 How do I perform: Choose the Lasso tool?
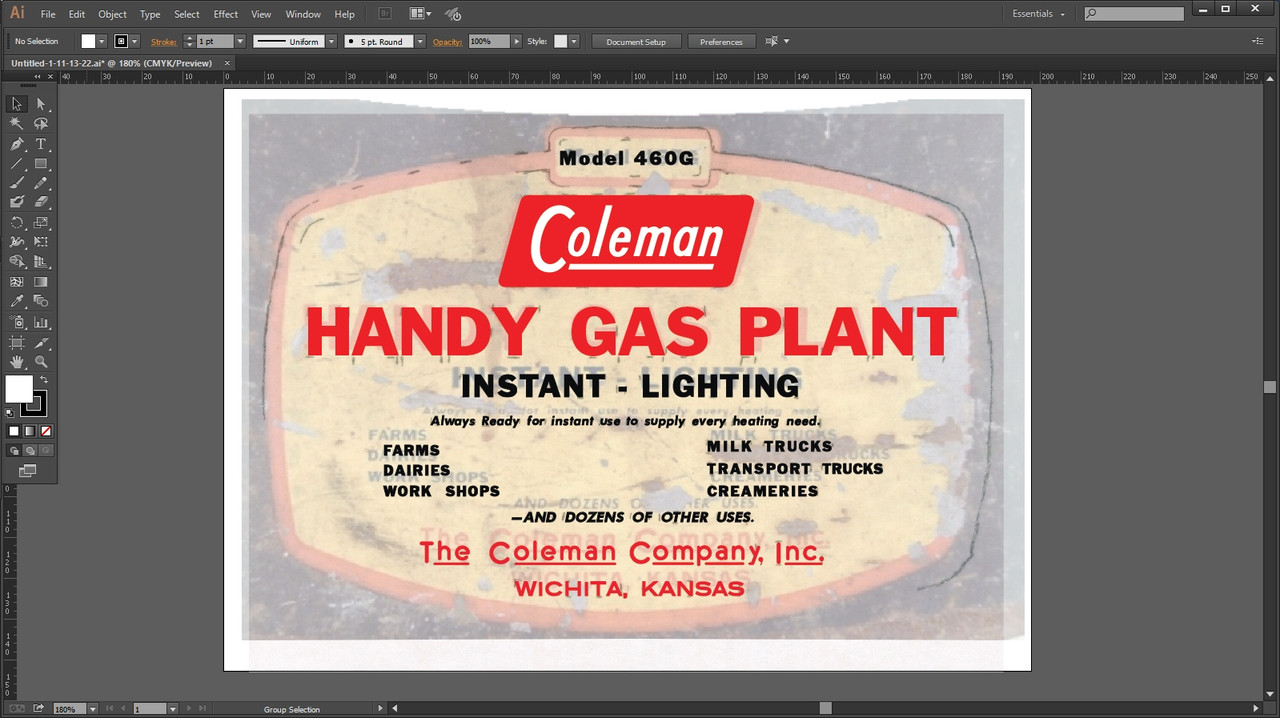tap(41, 124)
